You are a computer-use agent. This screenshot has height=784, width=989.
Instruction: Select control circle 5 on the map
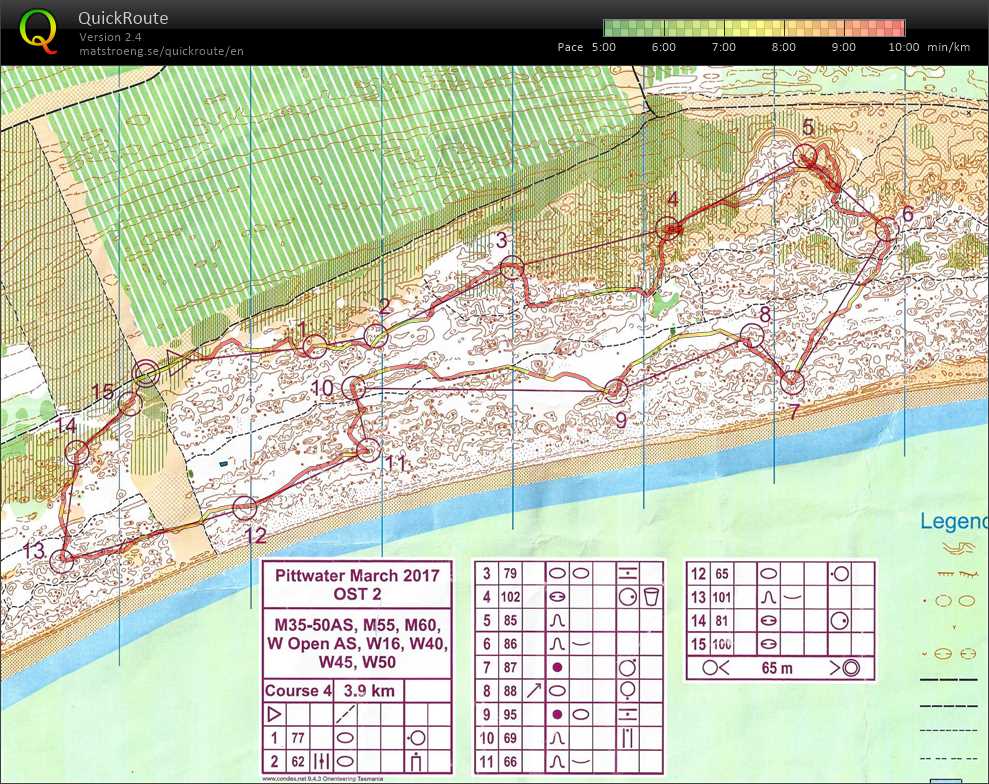pyautogui.click(x=805, y=155)
